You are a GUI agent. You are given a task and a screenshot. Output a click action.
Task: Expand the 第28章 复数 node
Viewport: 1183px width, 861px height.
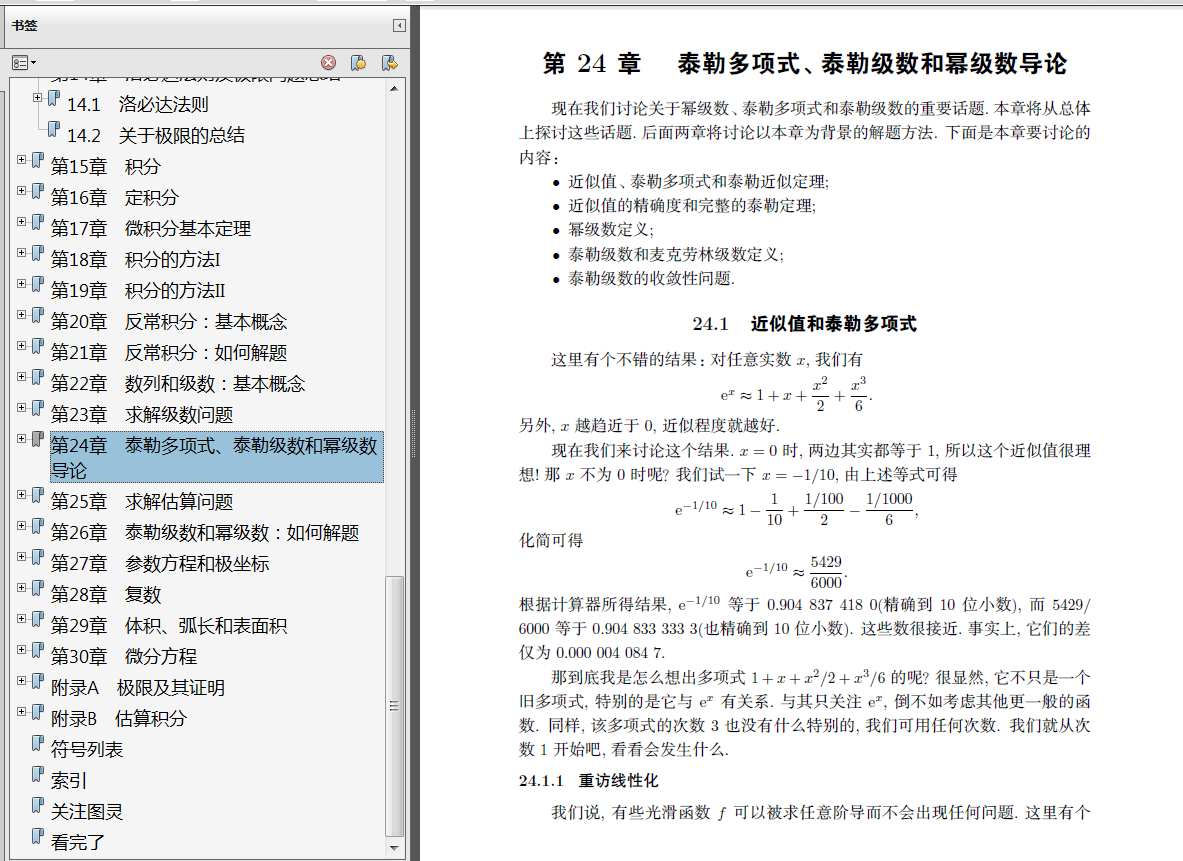[x=21, y=588]
